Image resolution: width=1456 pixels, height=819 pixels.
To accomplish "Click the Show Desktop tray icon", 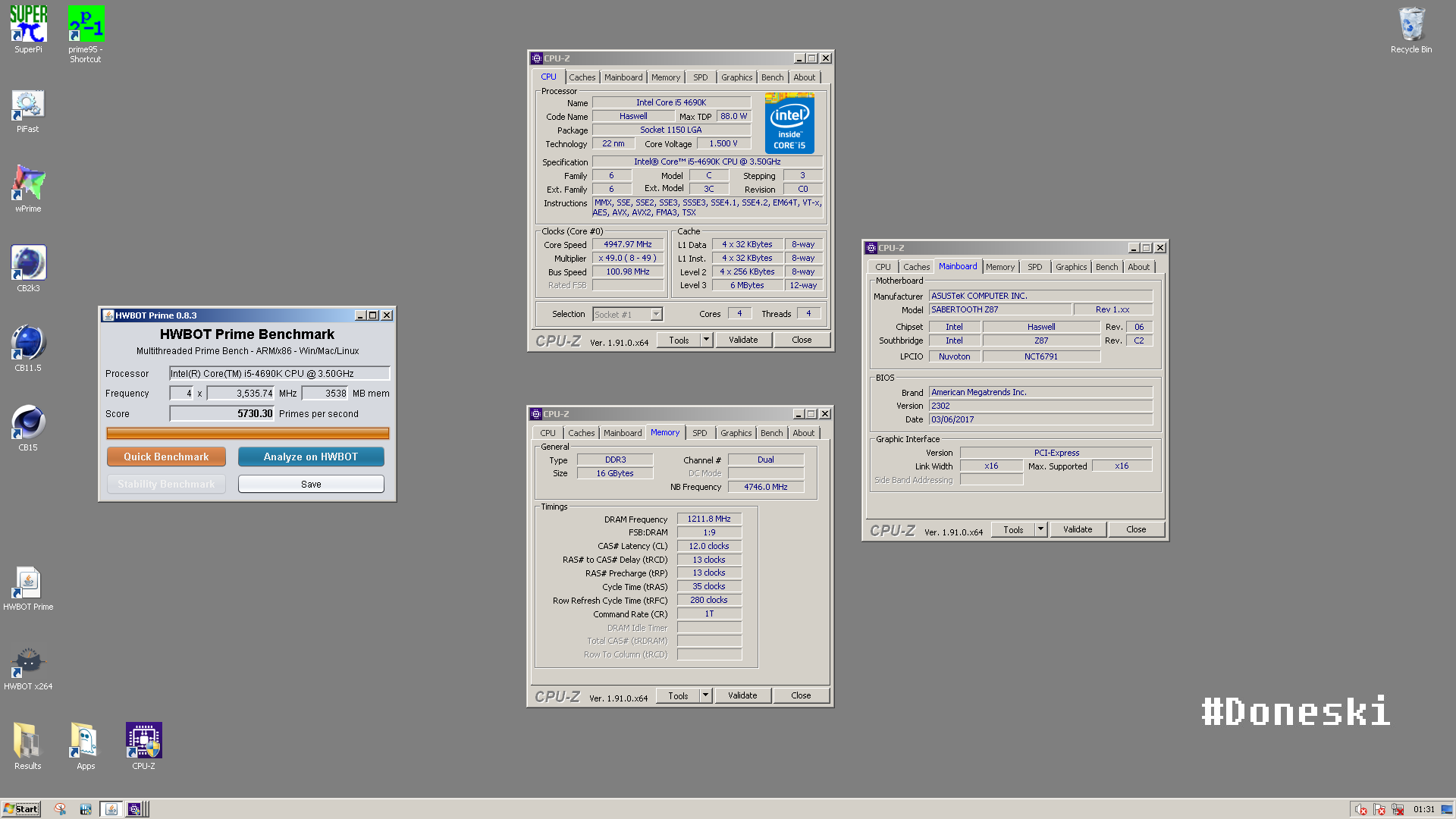I will coord(1447,809).
